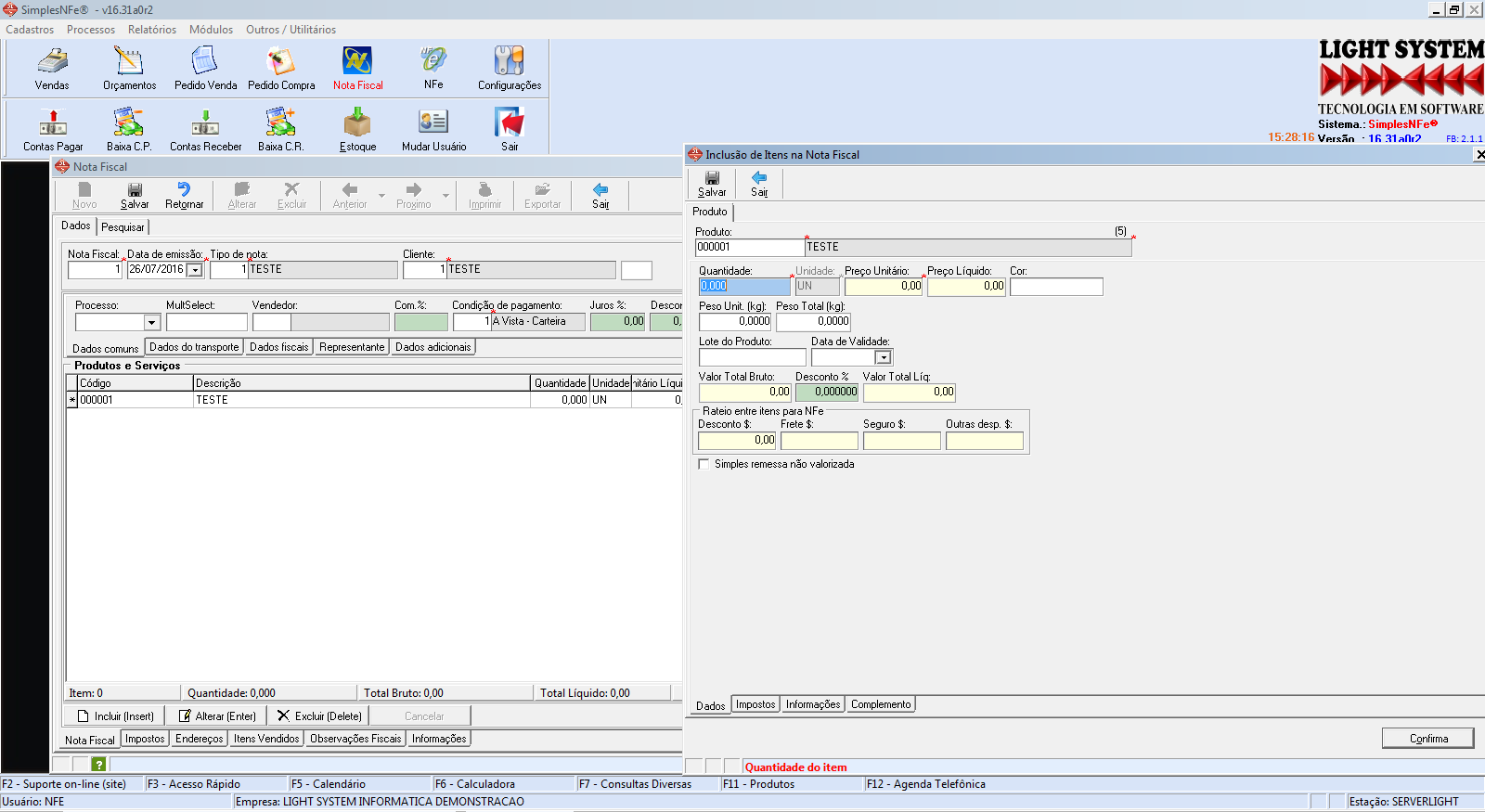This screenshot has height=812, width=1485.
Task: Open the Módulos menu
Action: pyautogui.click(x=212, y=30)
